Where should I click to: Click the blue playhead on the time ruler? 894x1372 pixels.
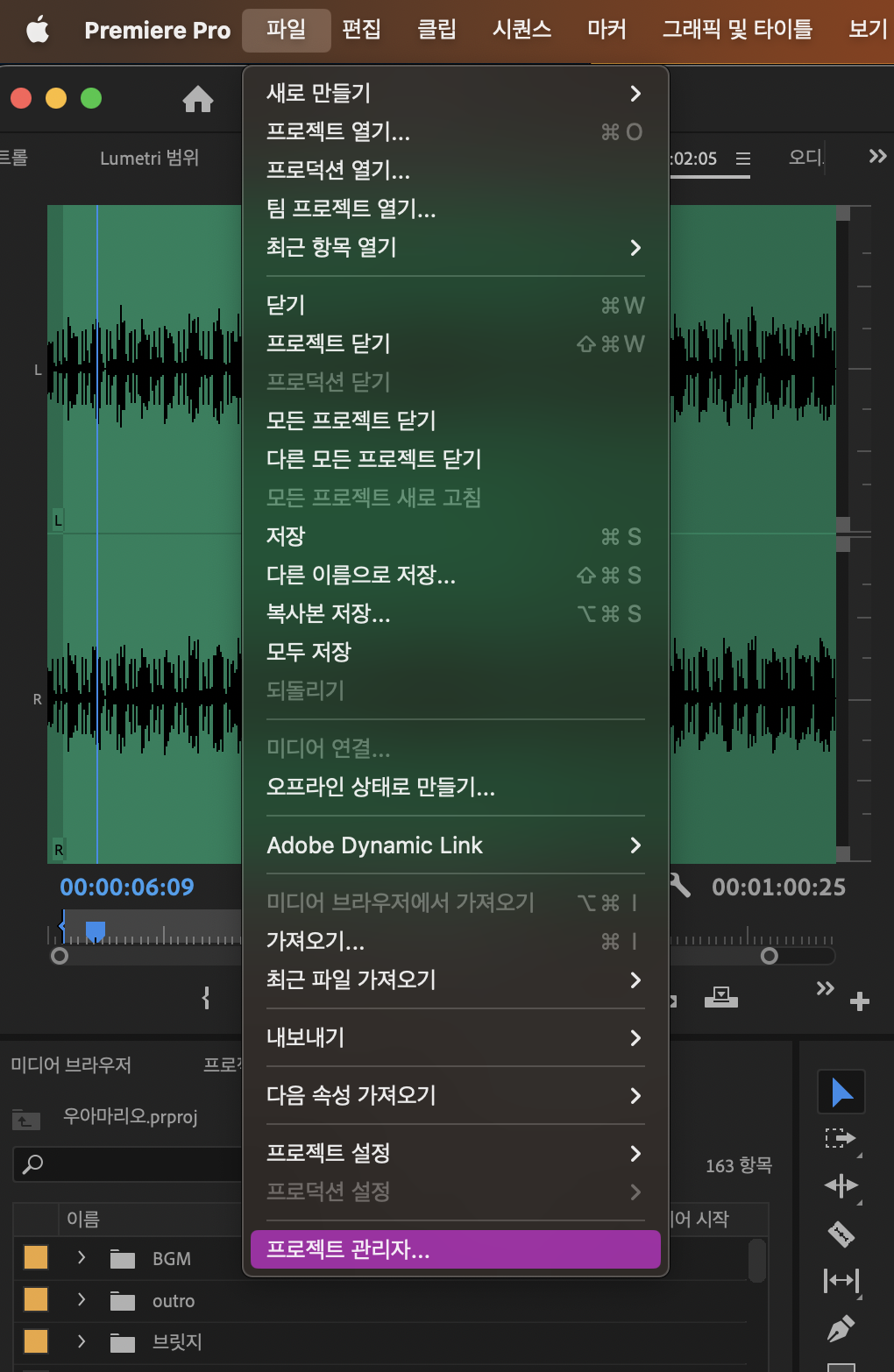[x=96, y=930]
